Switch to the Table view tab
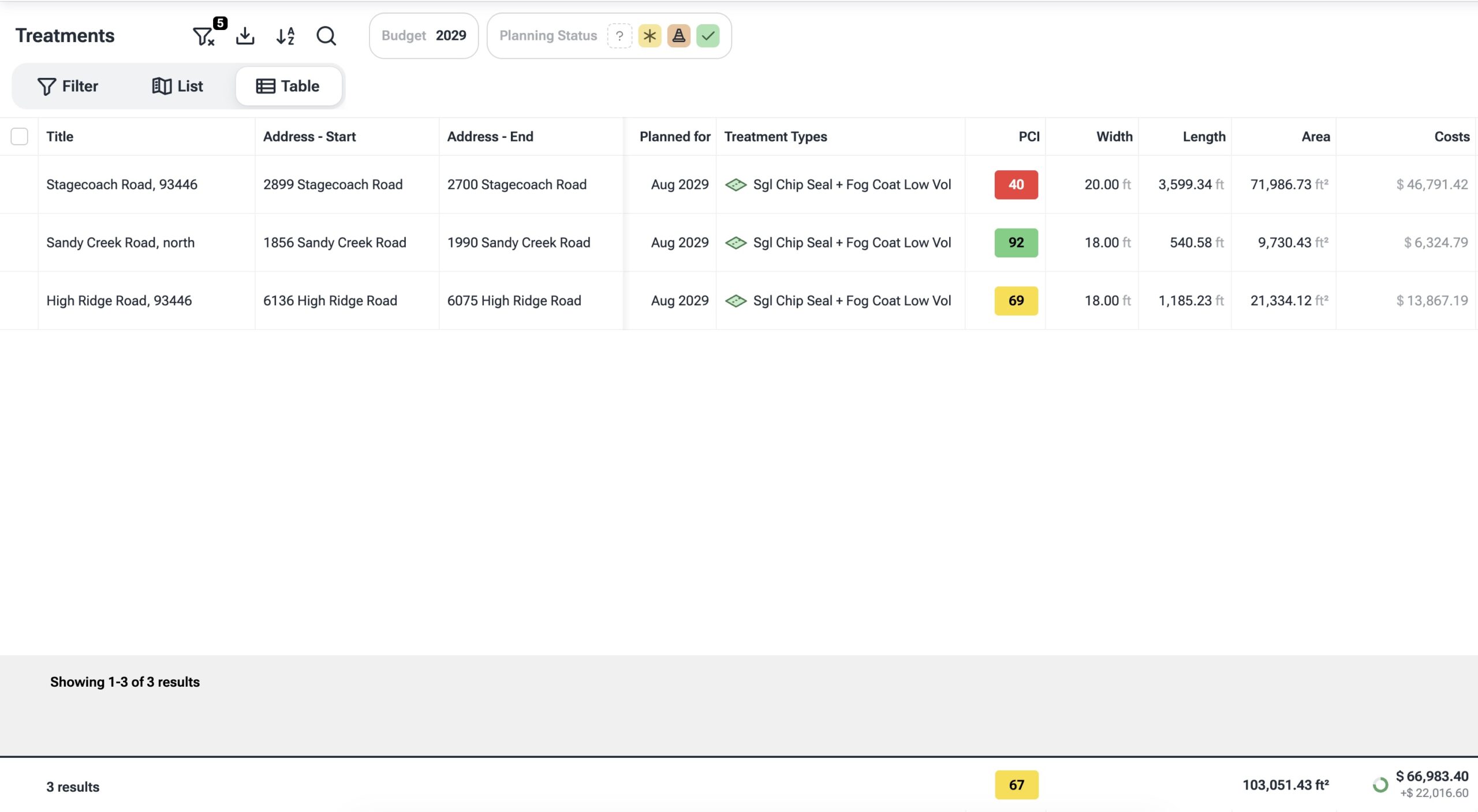 [x=288, y=86]
